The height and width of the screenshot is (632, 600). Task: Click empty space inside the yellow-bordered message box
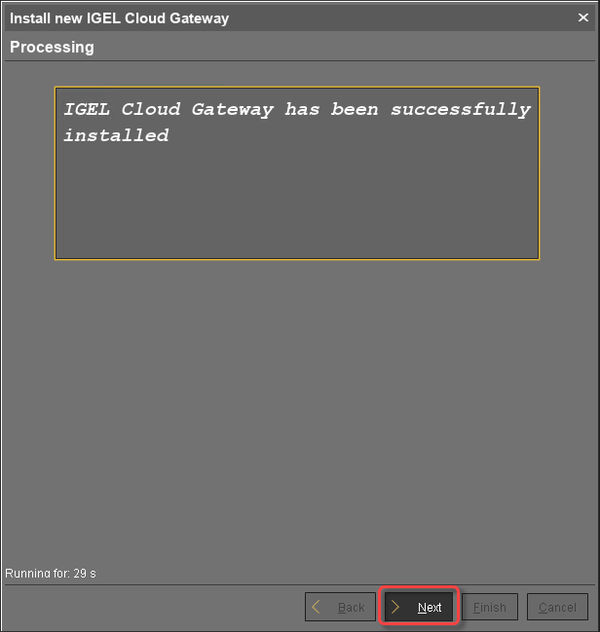click(x=297, y=202)
